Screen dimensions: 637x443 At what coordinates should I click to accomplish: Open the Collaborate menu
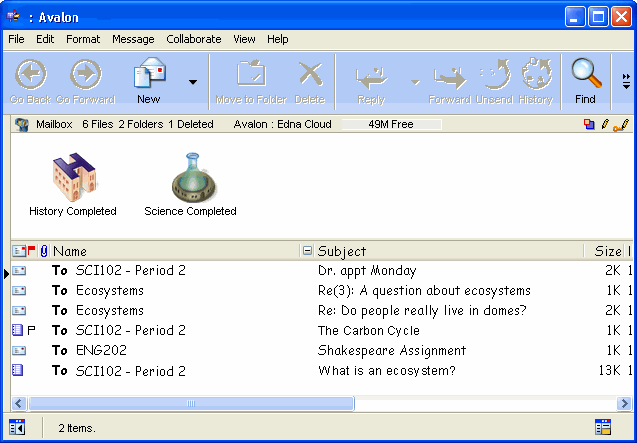click(194, 39)
